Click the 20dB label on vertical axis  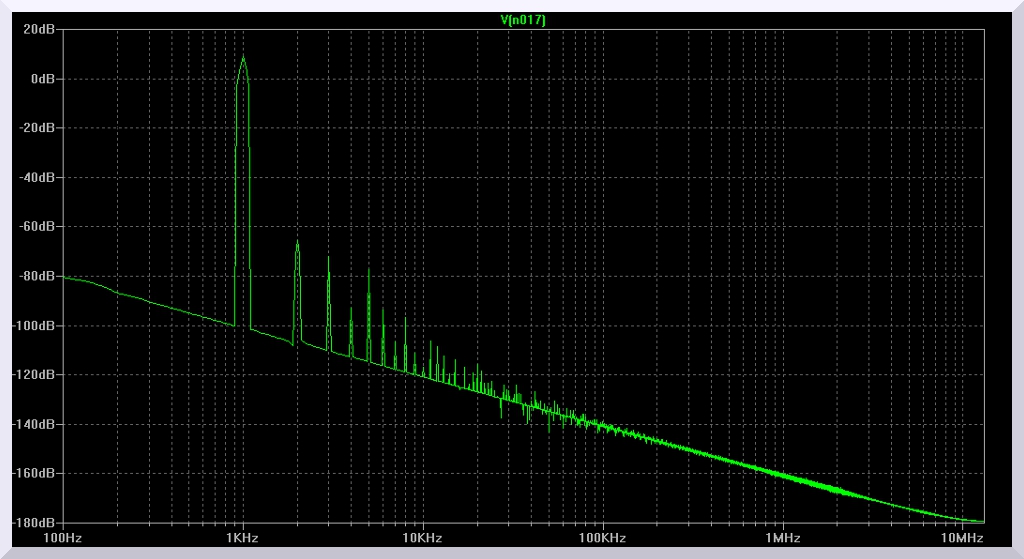pos(40,29)
